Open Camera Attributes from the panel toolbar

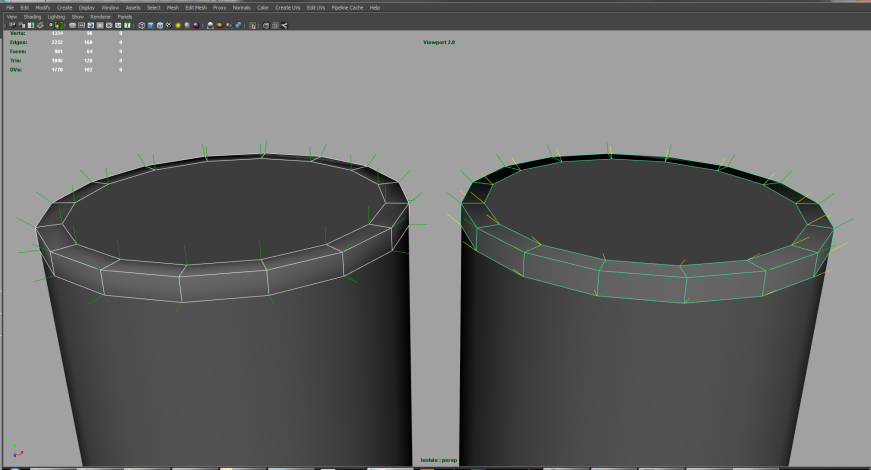pos(22,24)
